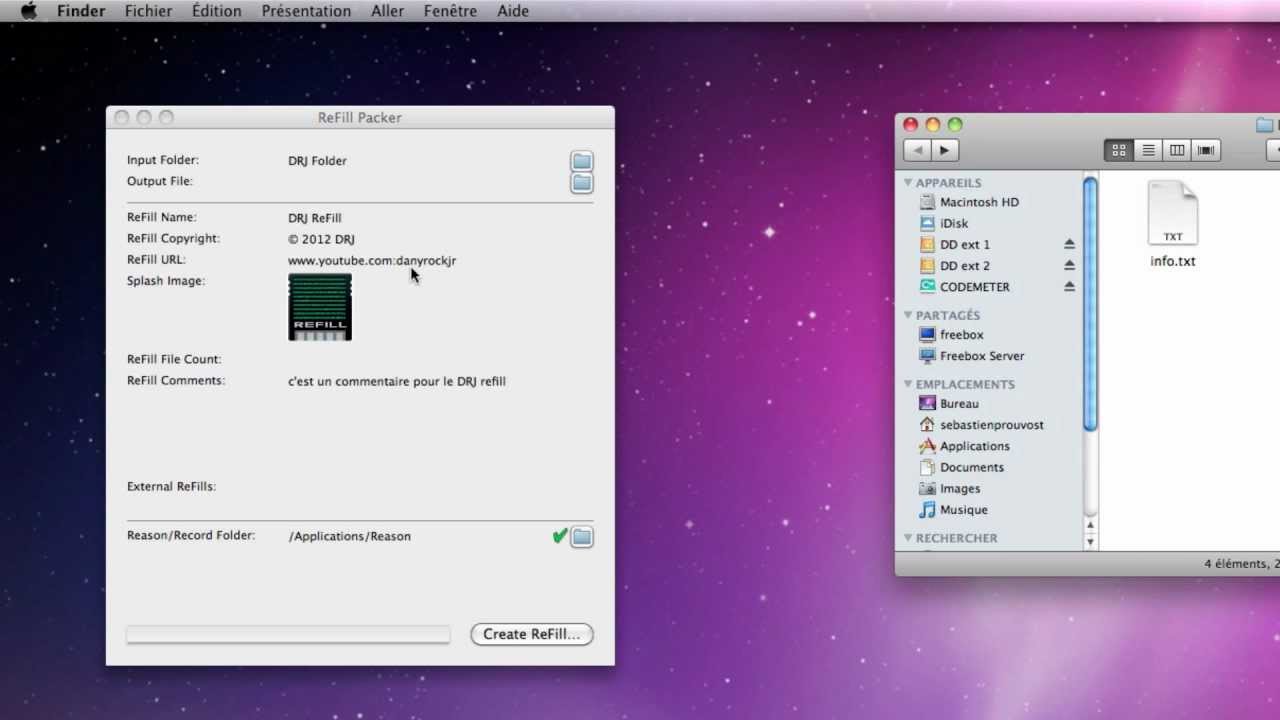Open the Présentation menu
Image resolution: width=1280 pixels, height=720 pixels.
(306, 11)
